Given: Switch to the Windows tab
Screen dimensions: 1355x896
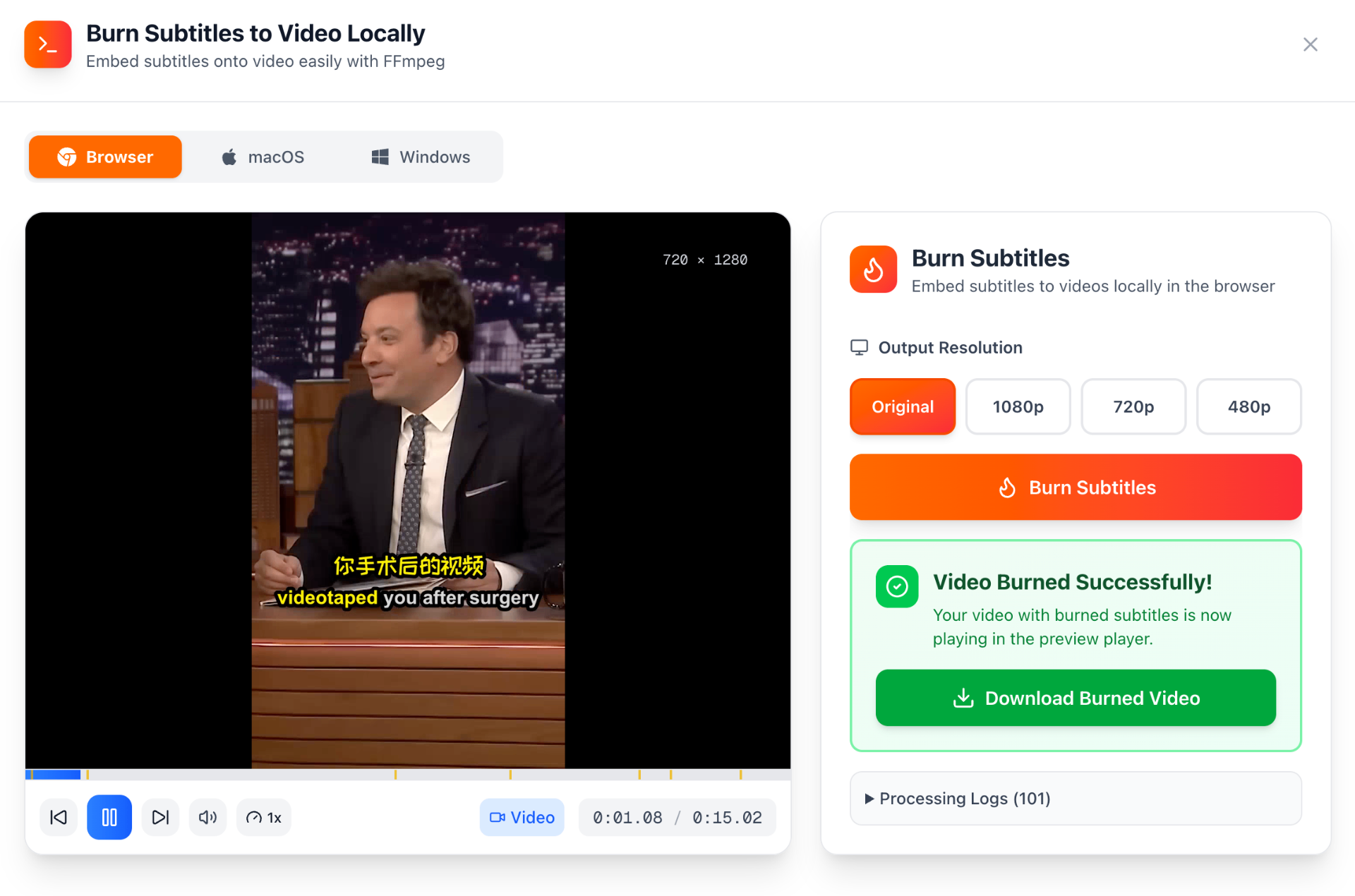Looking at the screenshot, I should point(421,157).
